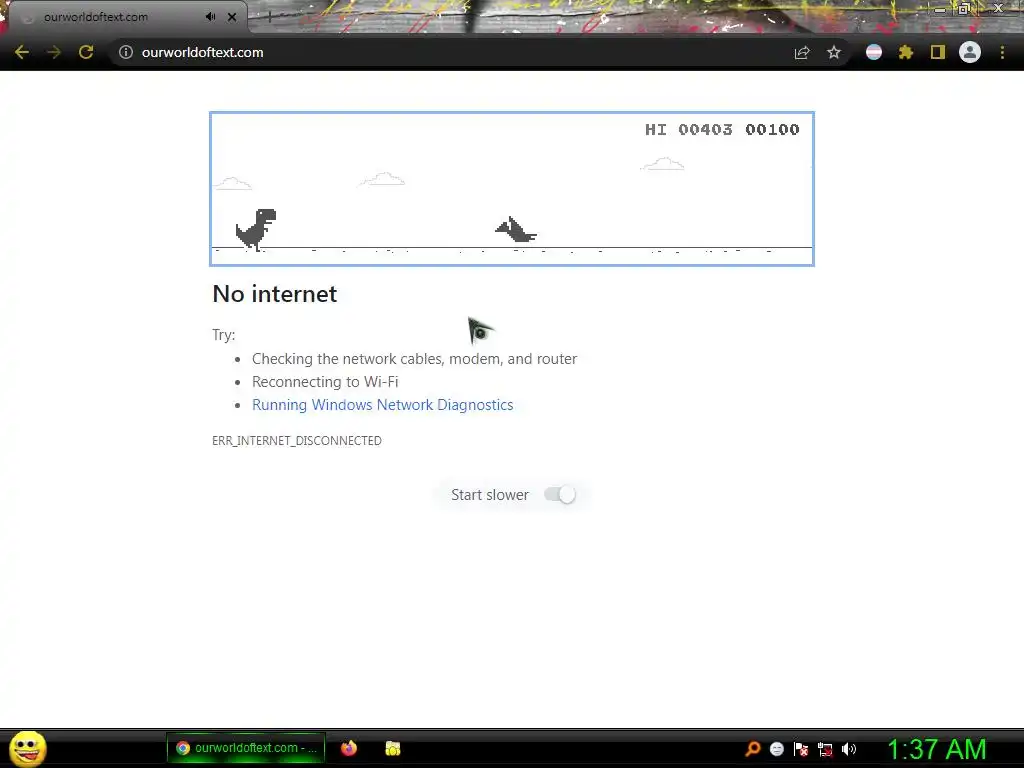Click the 1:37 AM taskbar clock
The image size is (1024, 768).
936,749
